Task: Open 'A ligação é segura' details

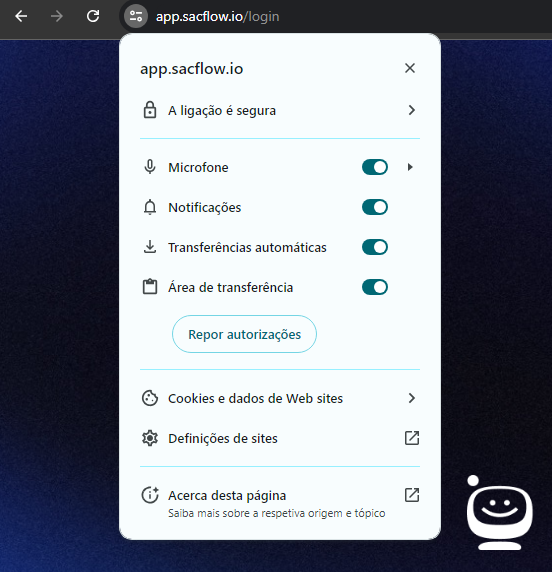Action: point(280,110)
